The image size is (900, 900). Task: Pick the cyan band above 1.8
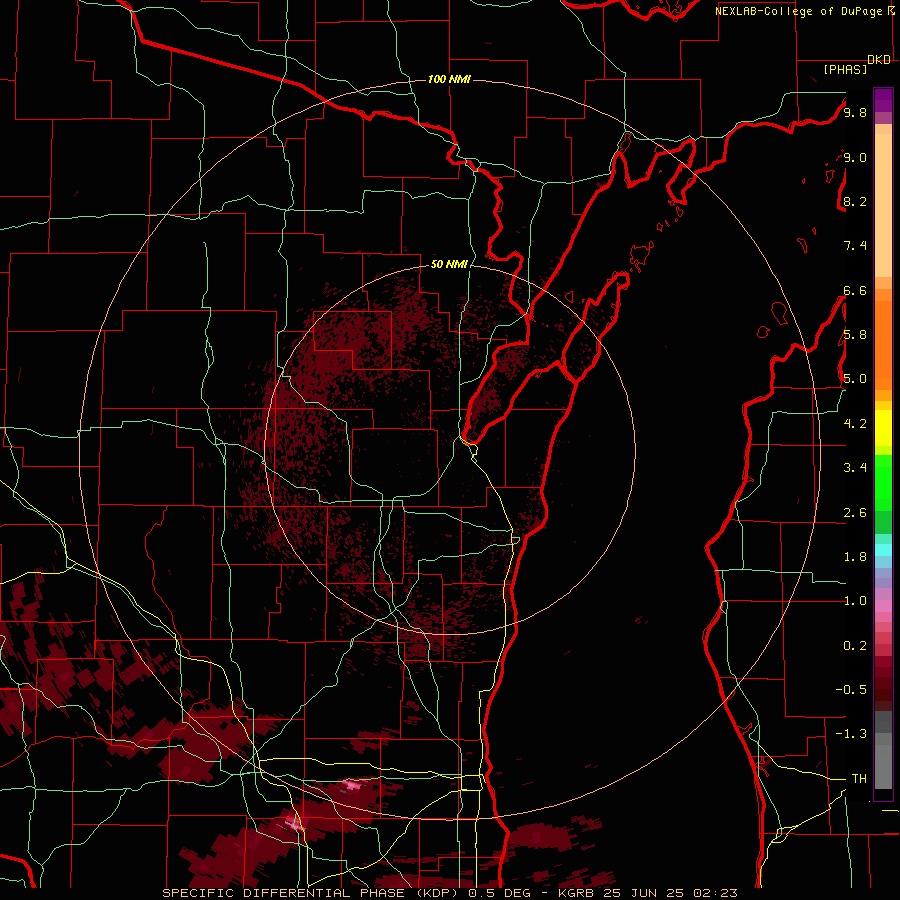pyautogui.click(x=883, y=550)
